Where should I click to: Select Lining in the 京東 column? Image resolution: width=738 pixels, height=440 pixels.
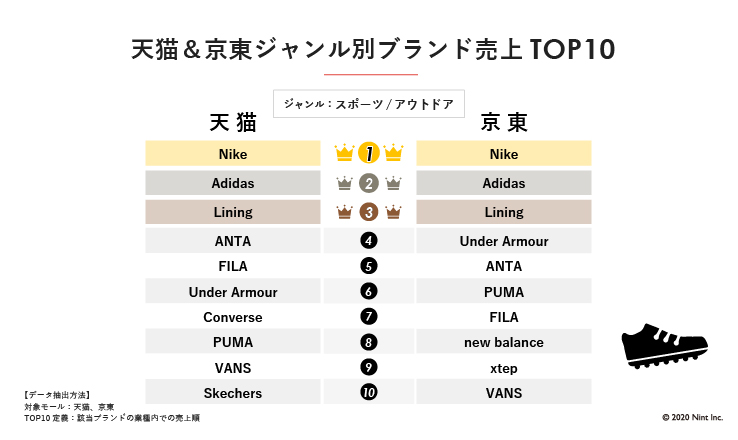pyautogui.click(x=504, y=212)
